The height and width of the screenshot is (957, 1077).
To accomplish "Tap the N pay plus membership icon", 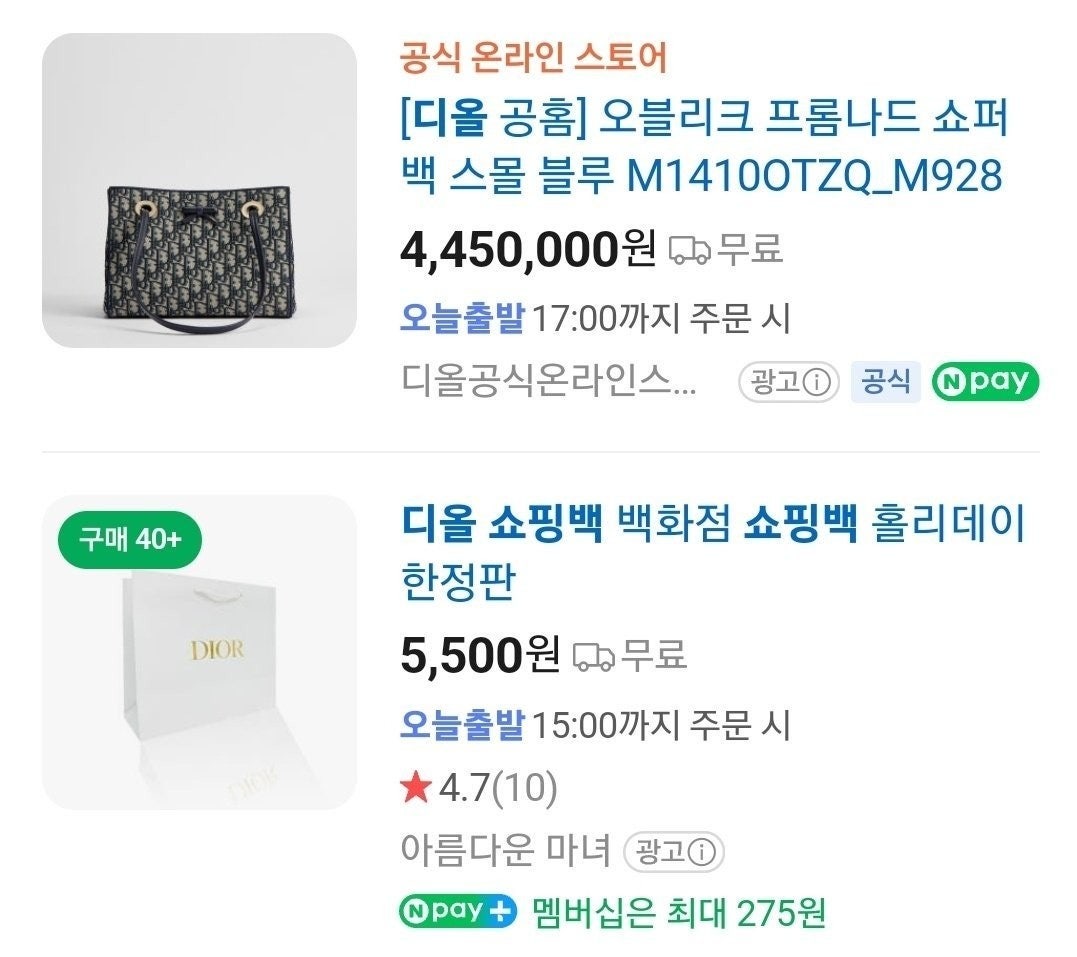I will coord(457,912).
